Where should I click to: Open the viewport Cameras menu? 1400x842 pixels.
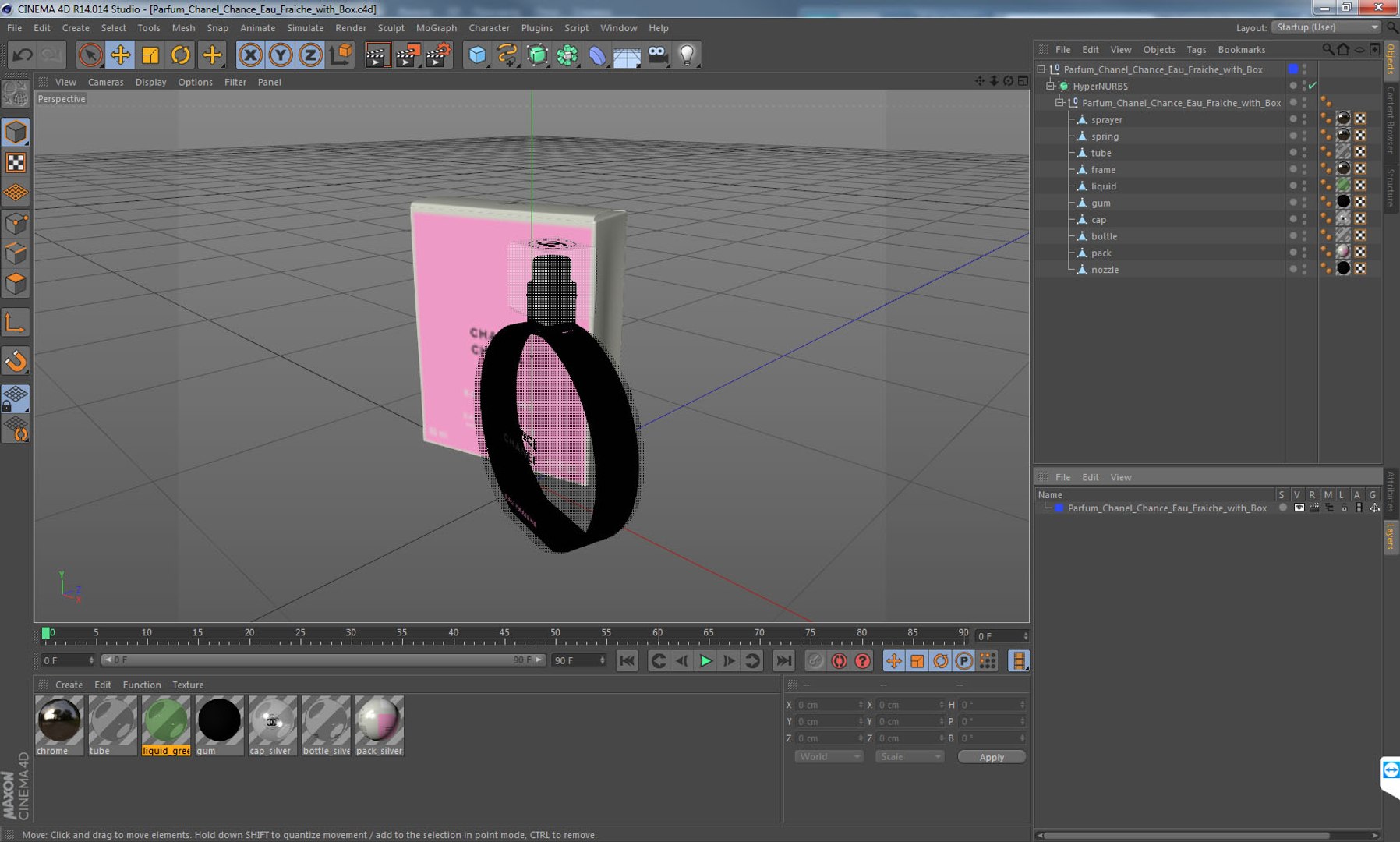pos(105,82)
